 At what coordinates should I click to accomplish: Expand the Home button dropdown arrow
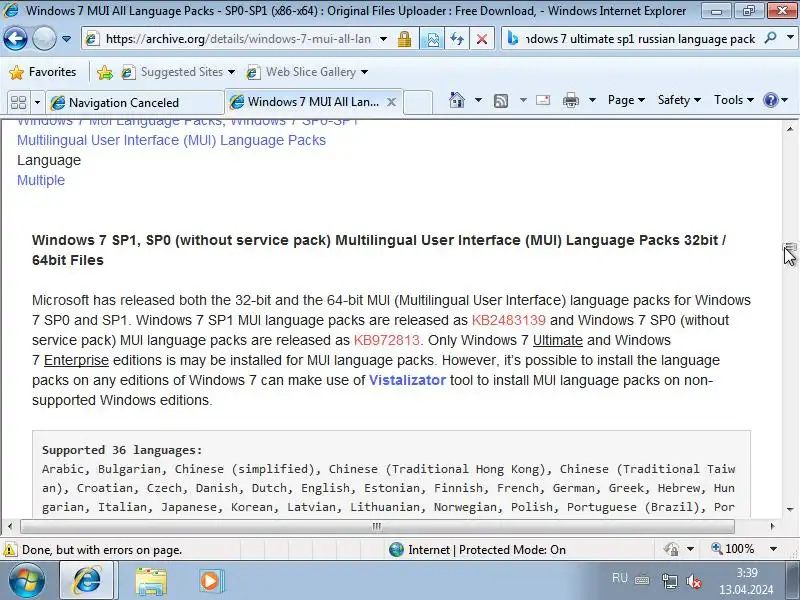click(478, 100)
